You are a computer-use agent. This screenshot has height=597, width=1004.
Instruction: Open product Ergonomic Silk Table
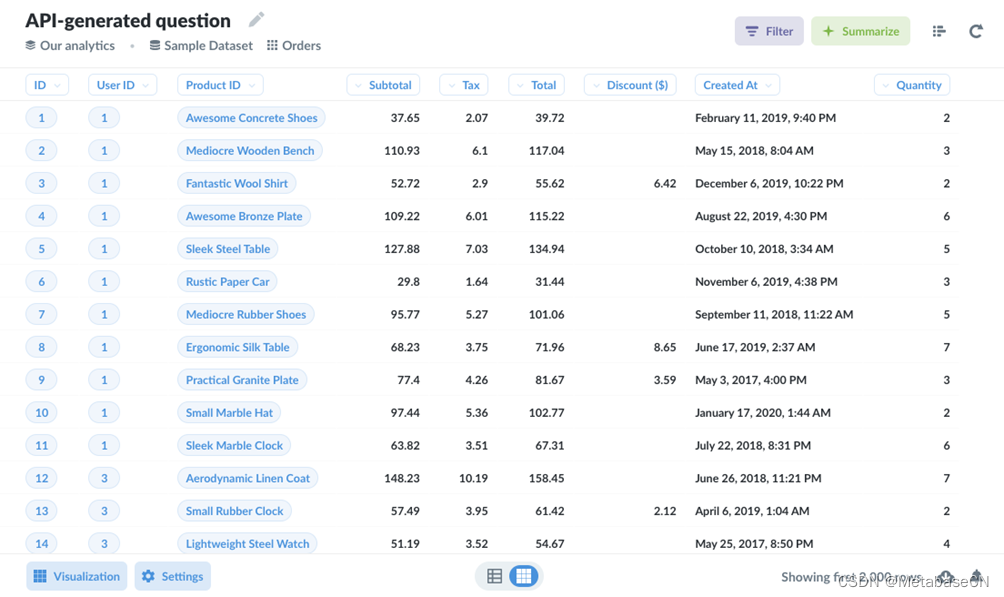point(238,347)
